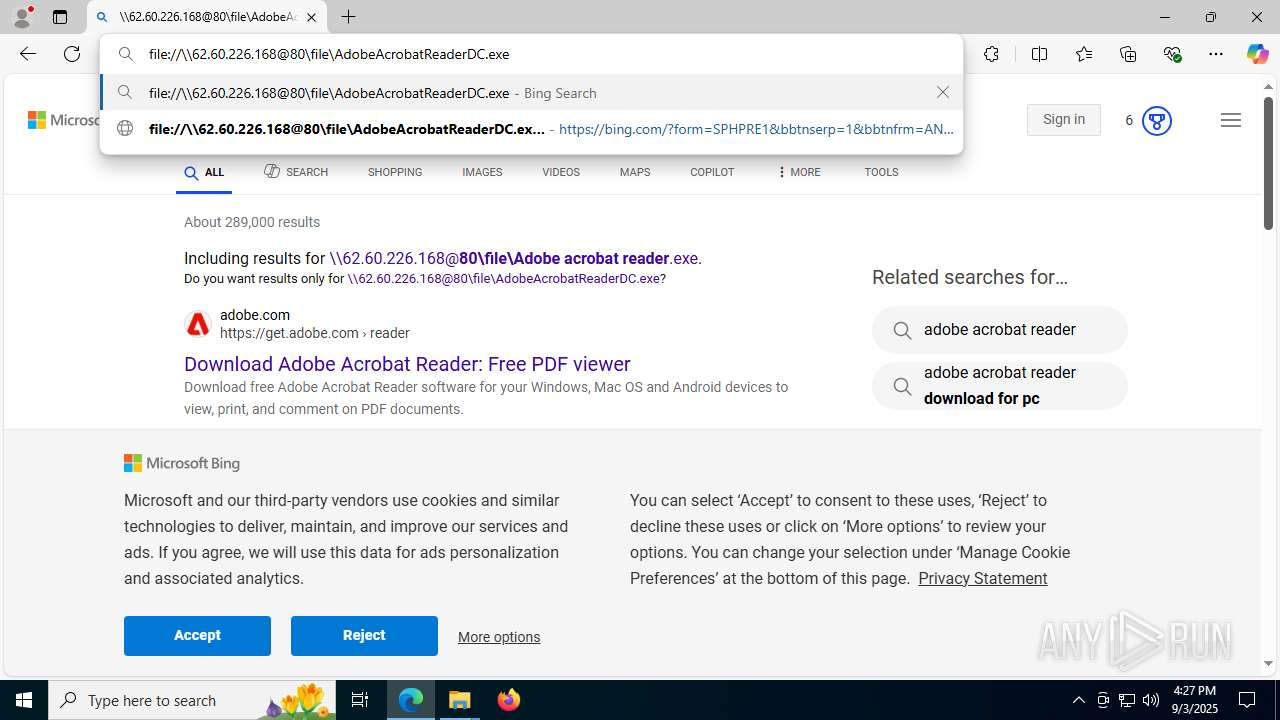Open the network tray icon
This screenshot has height=720, width=1280.
pyautogui.click(x=1126, y=700)
